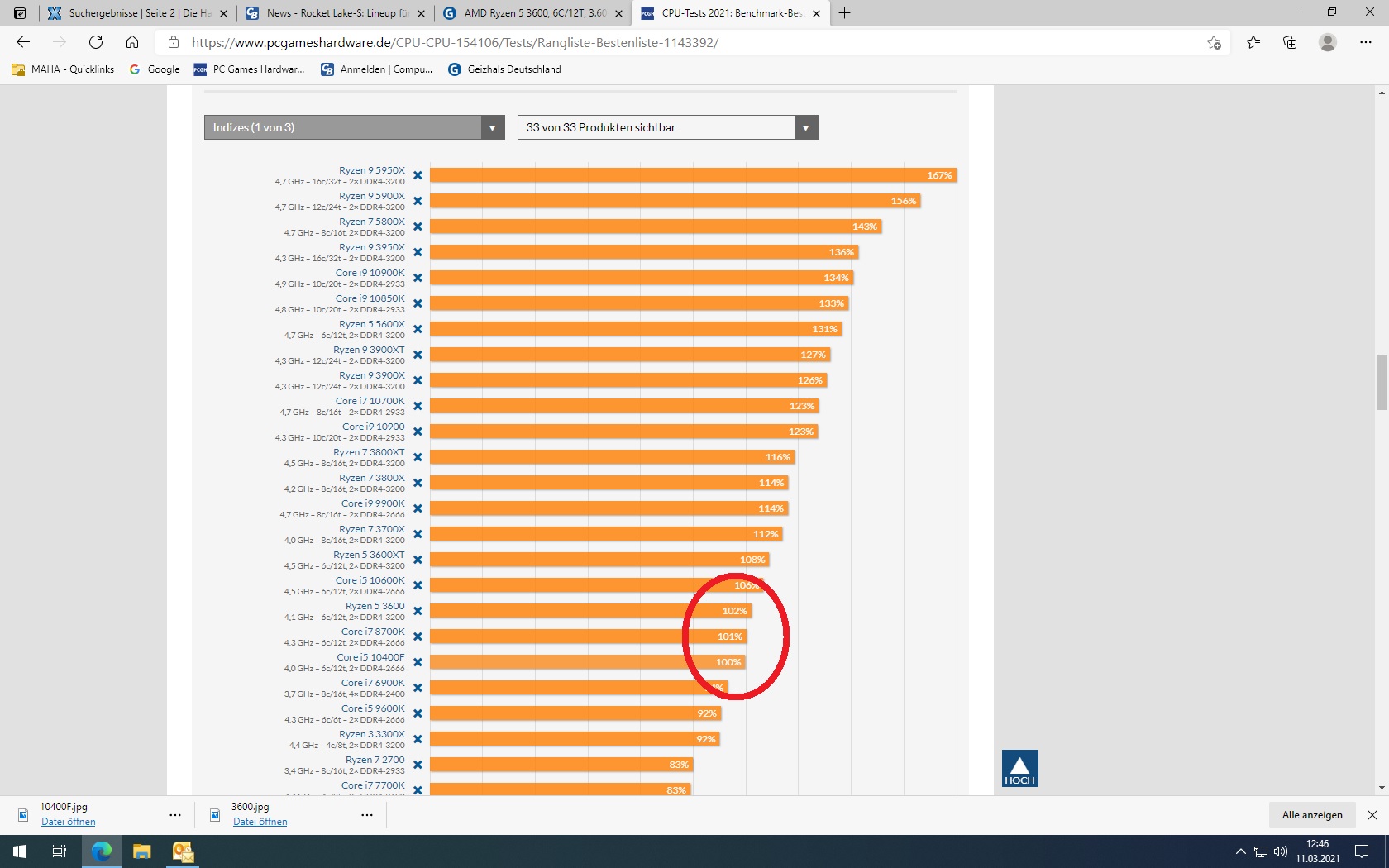Screen dimensions: 1389x868
Task: Remove Ryzen 7 5800X with its X icon
Action: [418, 227]
